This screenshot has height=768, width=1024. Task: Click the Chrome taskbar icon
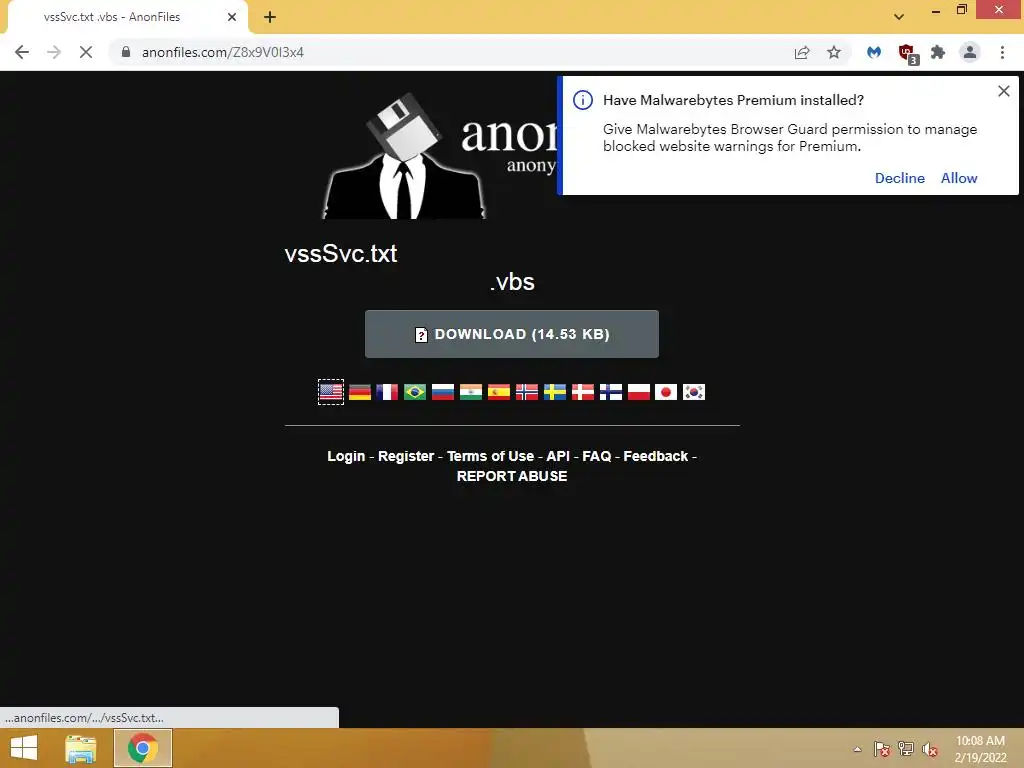143,748
